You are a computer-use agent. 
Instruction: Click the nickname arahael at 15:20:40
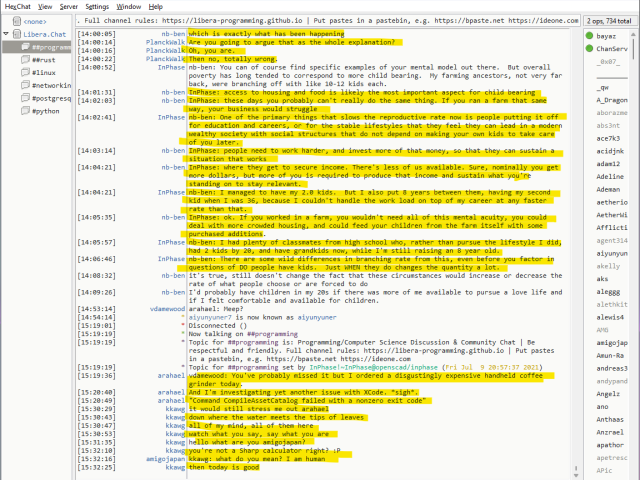tap(170, 393)
